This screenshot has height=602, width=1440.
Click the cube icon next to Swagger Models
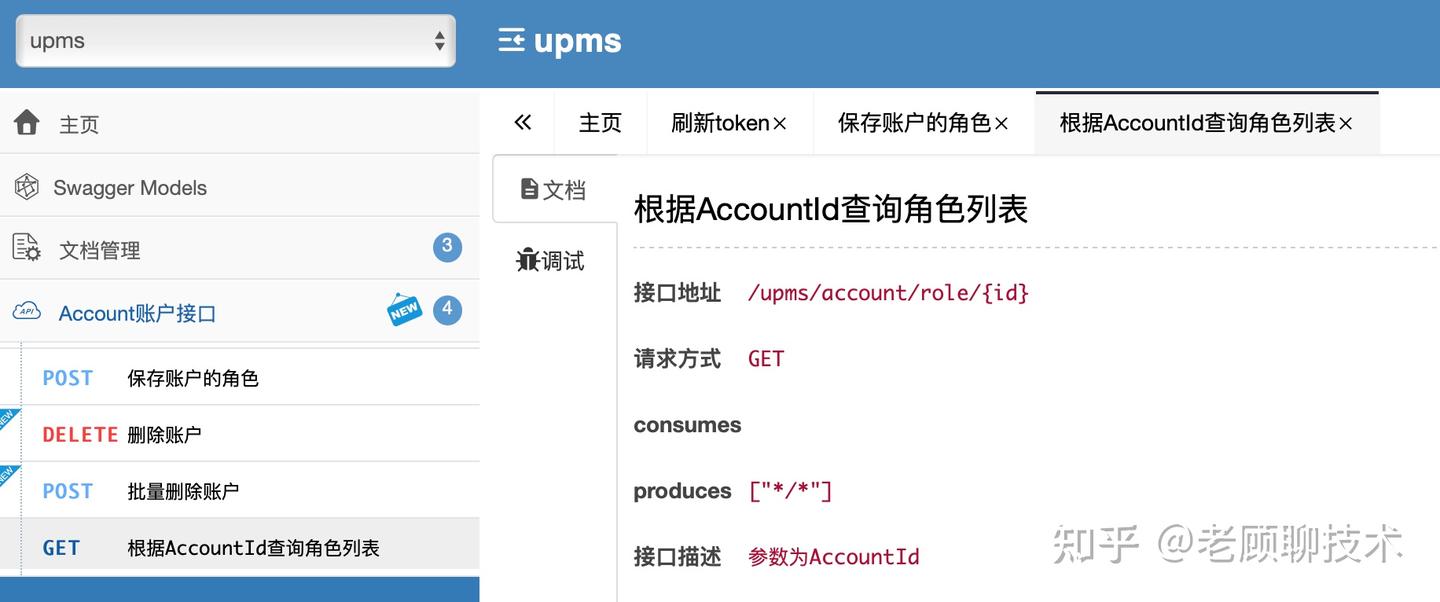point(26,186)
